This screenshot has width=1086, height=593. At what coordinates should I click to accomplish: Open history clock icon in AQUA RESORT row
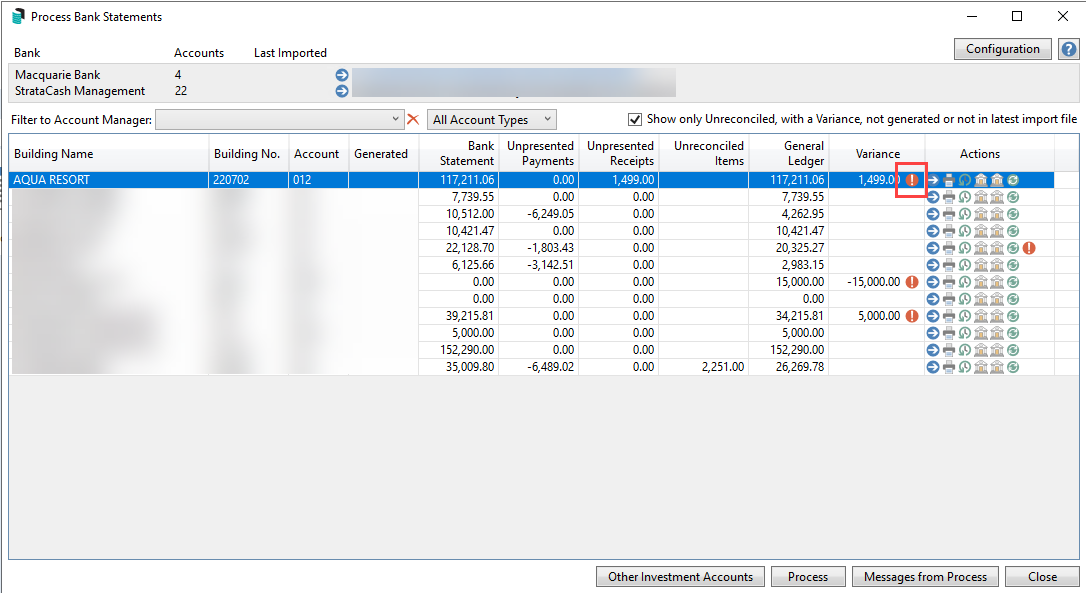click(x=965, y=180)
